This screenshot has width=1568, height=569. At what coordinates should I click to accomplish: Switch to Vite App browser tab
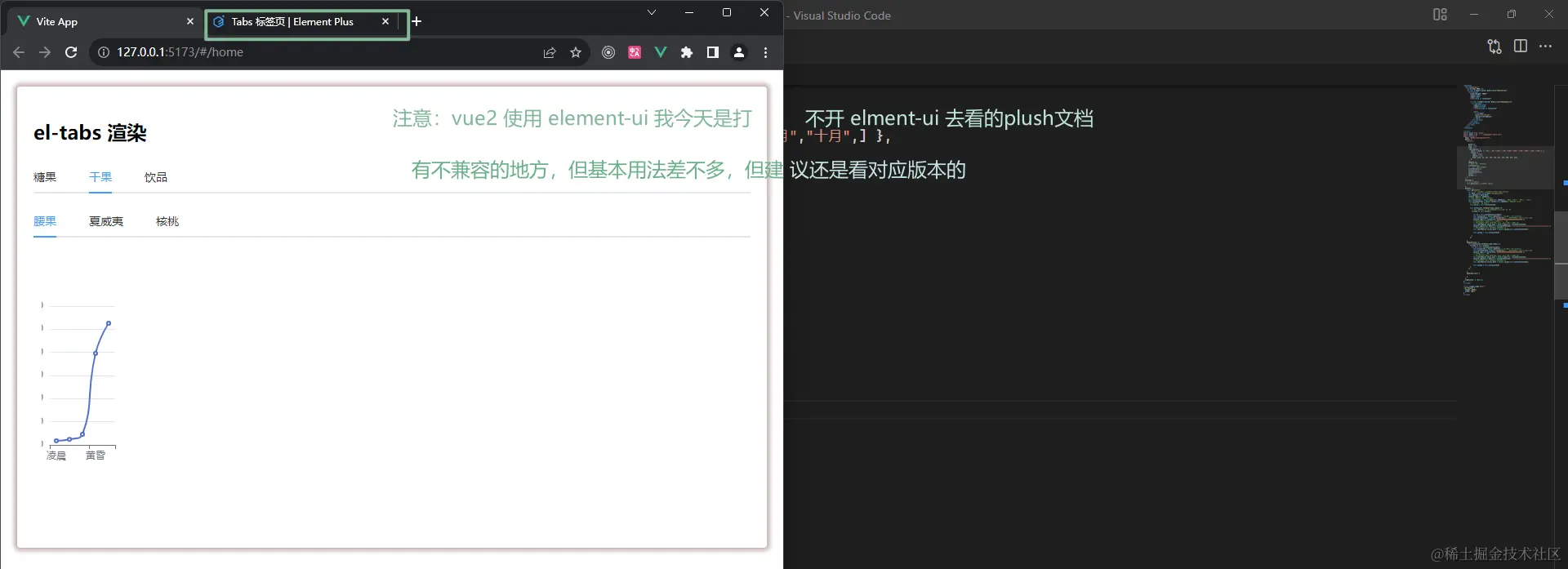104,22
